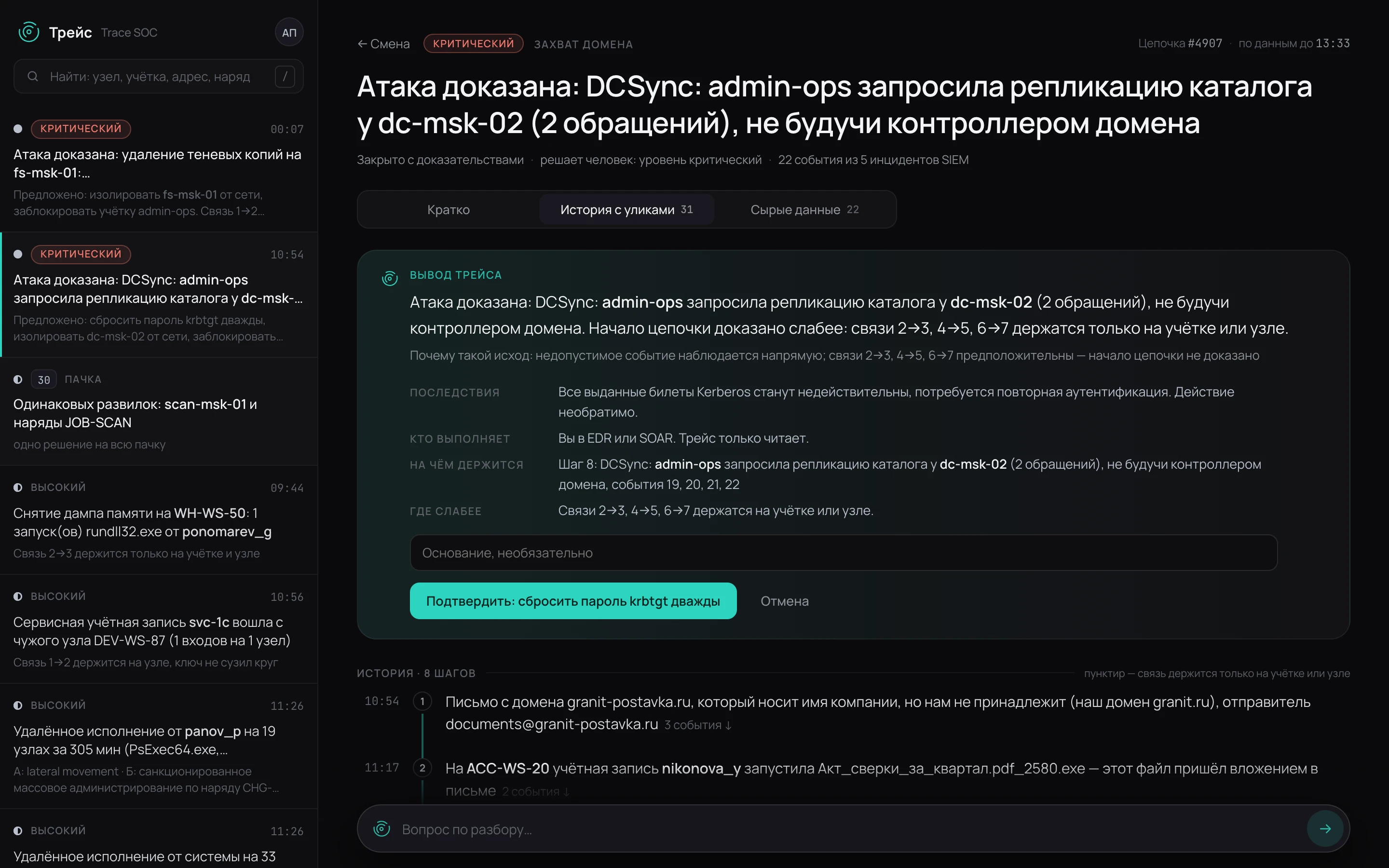Click the slash shortcut key badge
1389x868 pixels.
(285, 76)
